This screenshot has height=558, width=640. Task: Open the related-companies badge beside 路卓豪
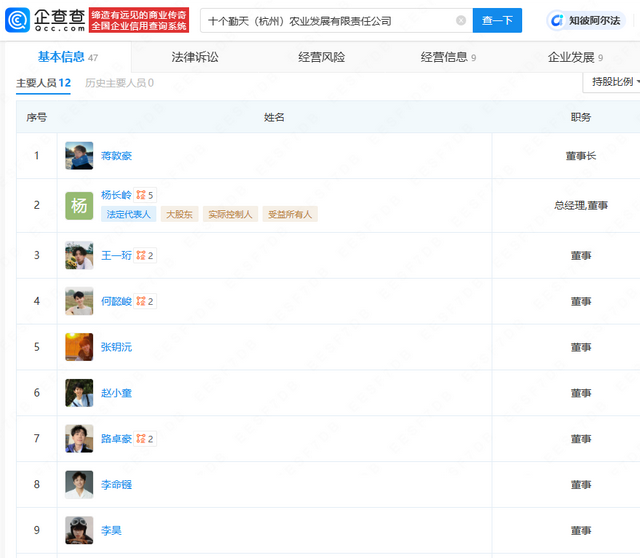[x=146, y=439]
